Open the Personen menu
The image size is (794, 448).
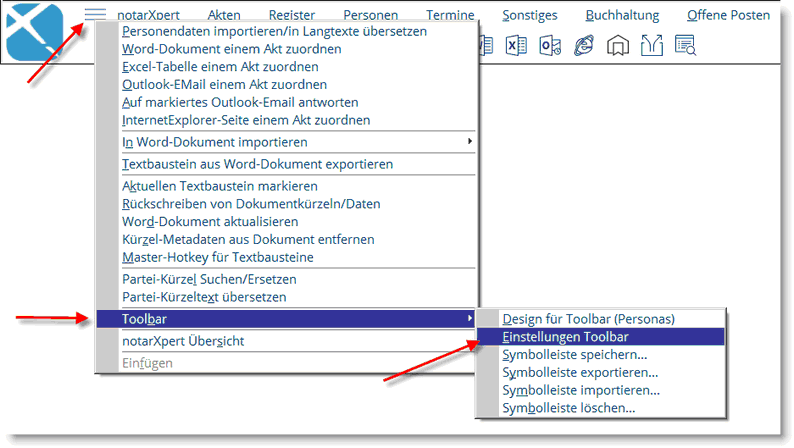(x=371, y=15)
